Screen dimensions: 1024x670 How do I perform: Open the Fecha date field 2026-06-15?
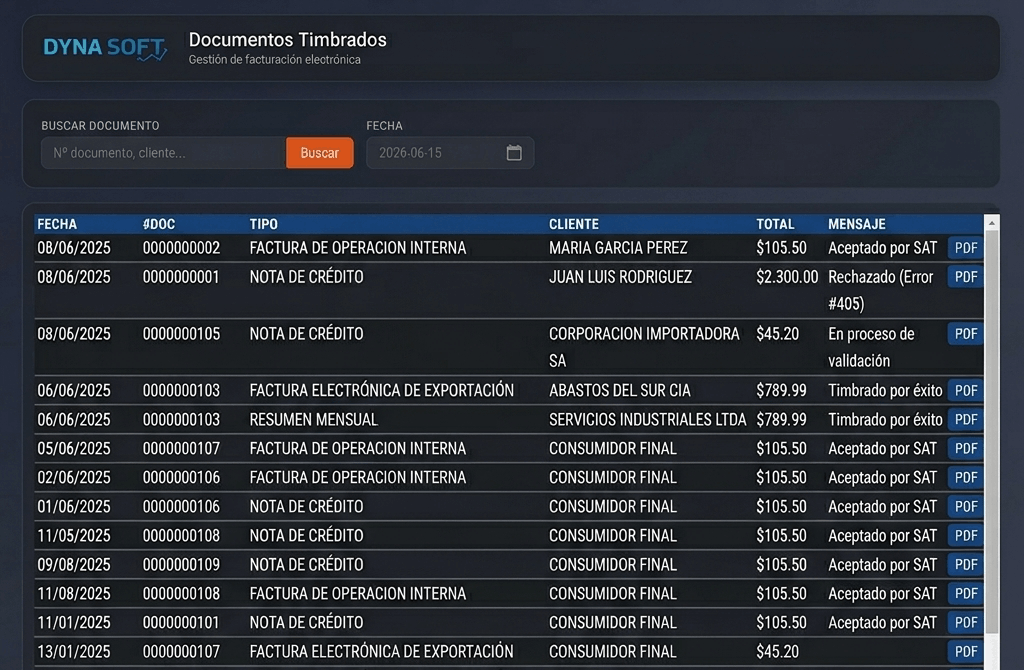point(450,153)
